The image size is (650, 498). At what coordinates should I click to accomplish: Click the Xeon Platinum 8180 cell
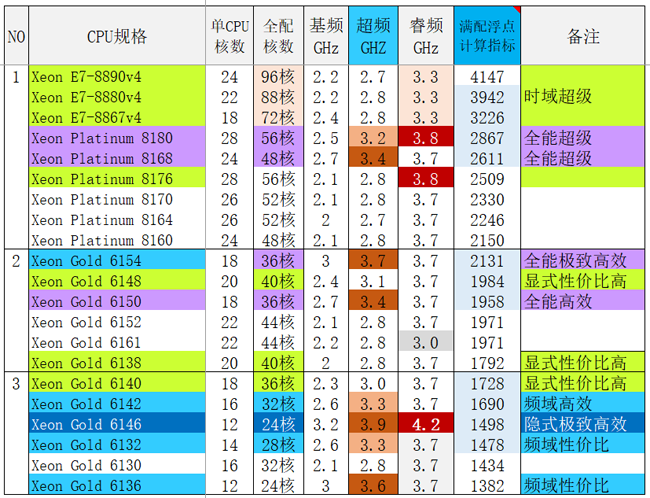[x=117, y=137]
